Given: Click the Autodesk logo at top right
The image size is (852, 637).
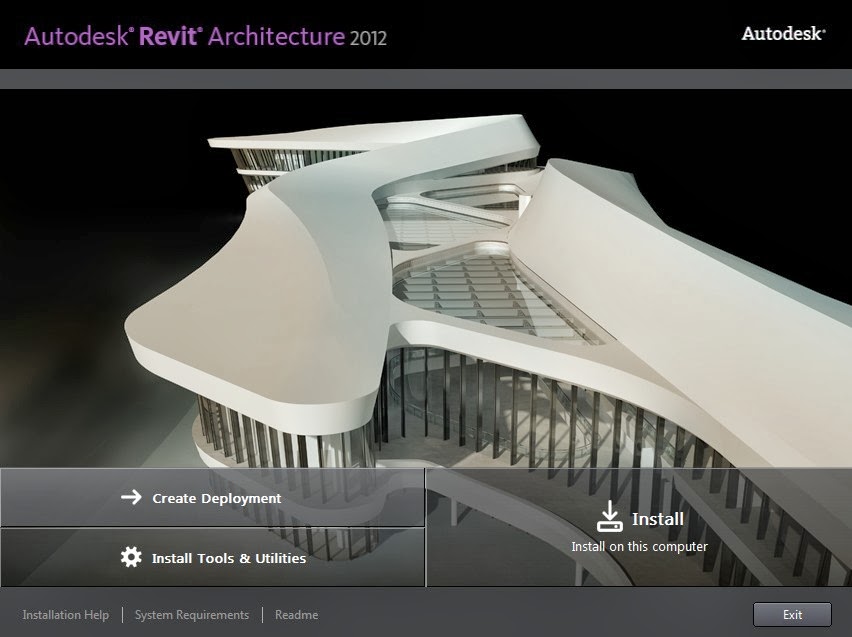Looking at the screenshot, I should tap(784, 34).
